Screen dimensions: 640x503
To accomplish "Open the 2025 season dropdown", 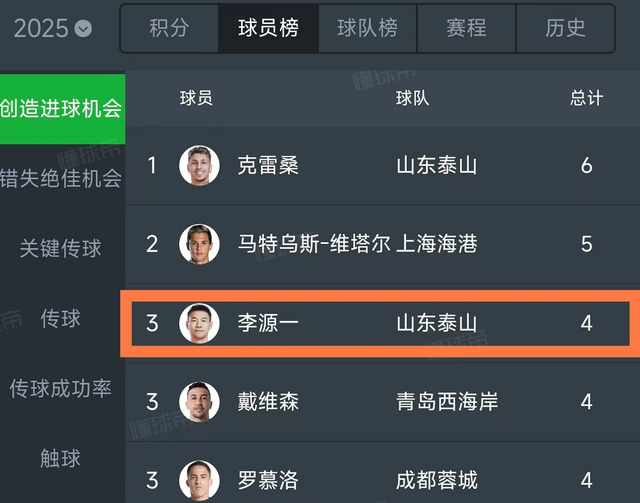I will click(54, 28).
